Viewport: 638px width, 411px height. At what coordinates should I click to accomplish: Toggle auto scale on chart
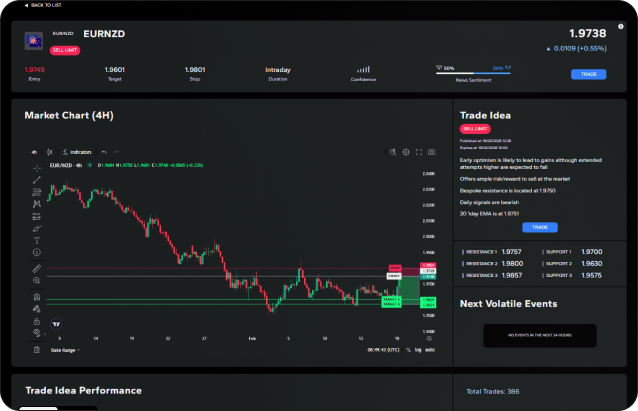[430, 350]
